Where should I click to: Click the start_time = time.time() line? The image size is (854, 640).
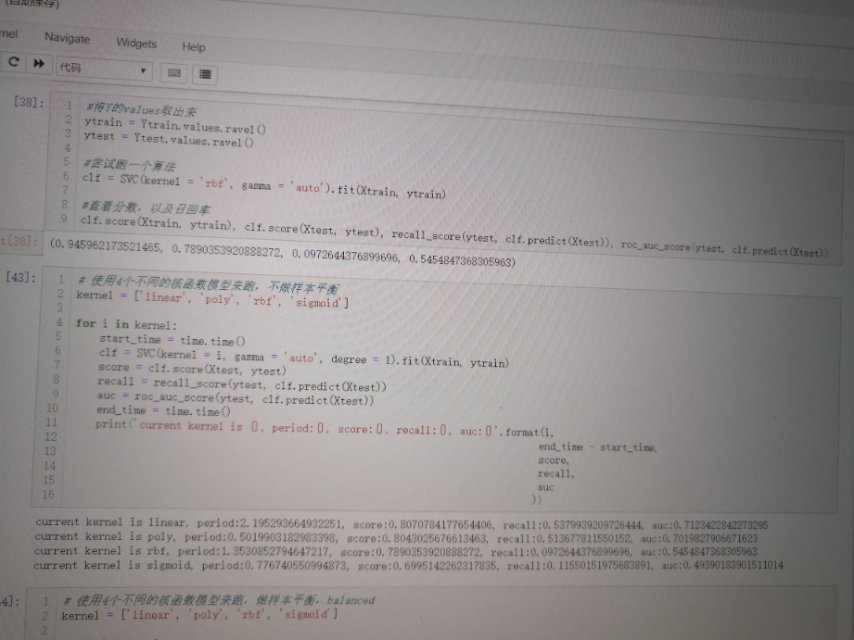tap(172, 340)
